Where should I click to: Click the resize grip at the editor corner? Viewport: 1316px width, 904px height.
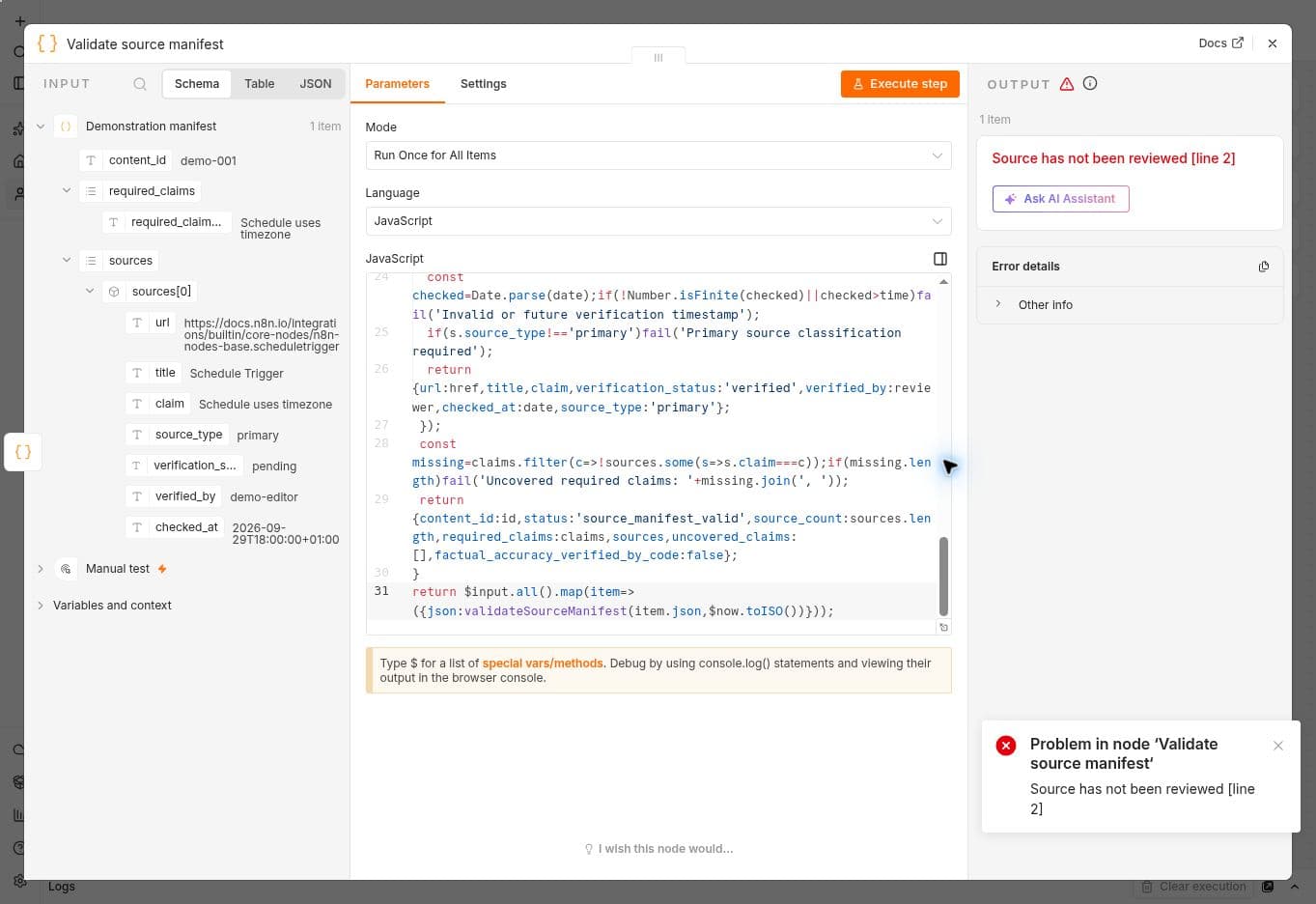coord(943,627)
